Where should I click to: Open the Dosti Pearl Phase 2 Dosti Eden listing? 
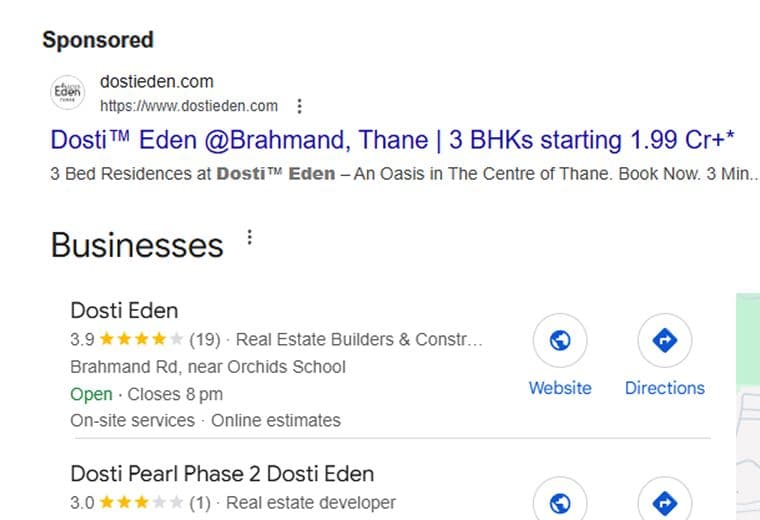coord(222,473)
